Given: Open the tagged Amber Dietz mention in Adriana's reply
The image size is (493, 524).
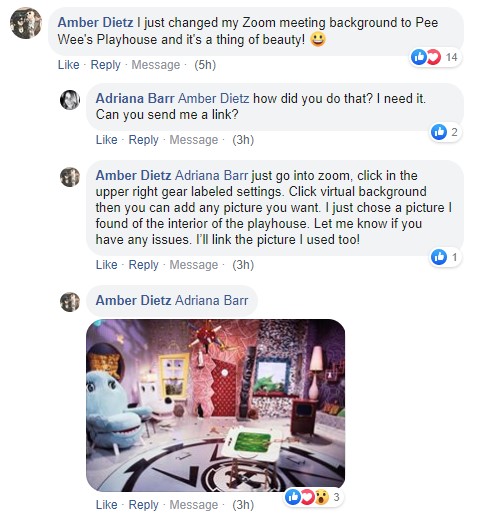Looking at the screenshot, I should point(214,98).
